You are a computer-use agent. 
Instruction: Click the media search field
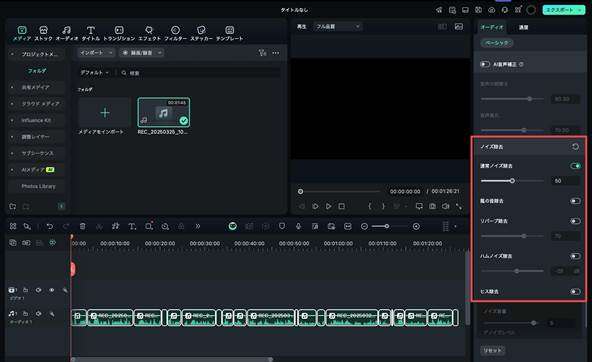[x=200, y=73]
